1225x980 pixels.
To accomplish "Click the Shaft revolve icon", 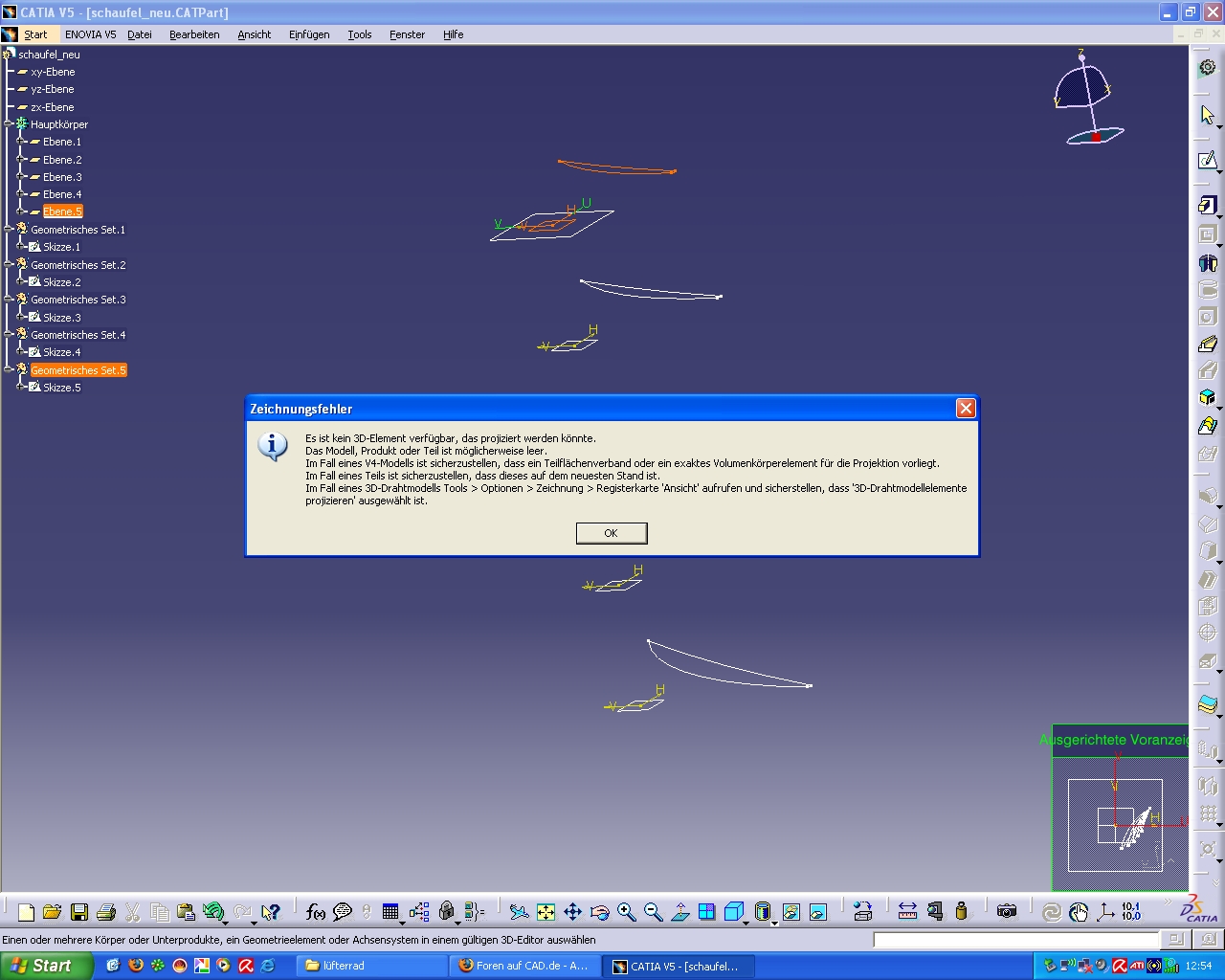I will [1208, 262].
